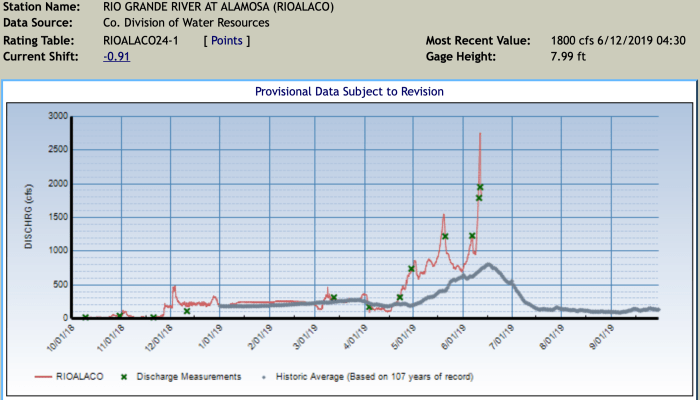This screenshot has width=700, height=400.
Task: Open the rating table Points link
Action: pyautogui.click(x=227, y=41)
